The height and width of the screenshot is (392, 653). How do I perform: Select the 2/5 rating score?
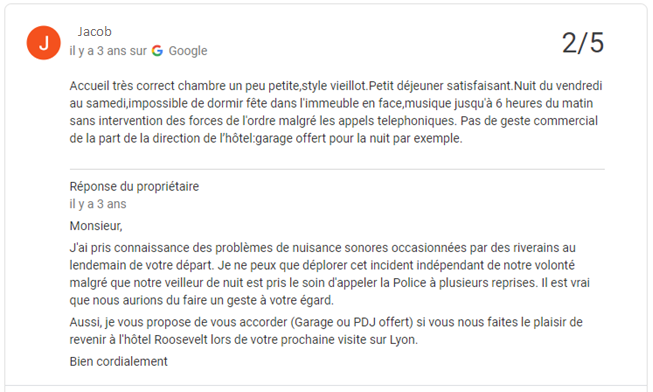[583, 43]
